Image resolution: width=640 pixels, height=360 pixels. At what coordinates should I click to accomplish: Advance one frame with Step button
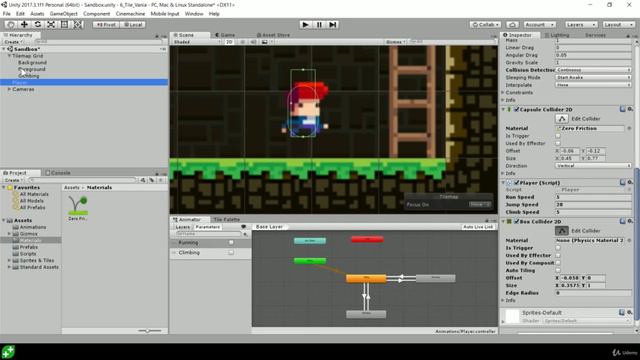click(333, 24)
